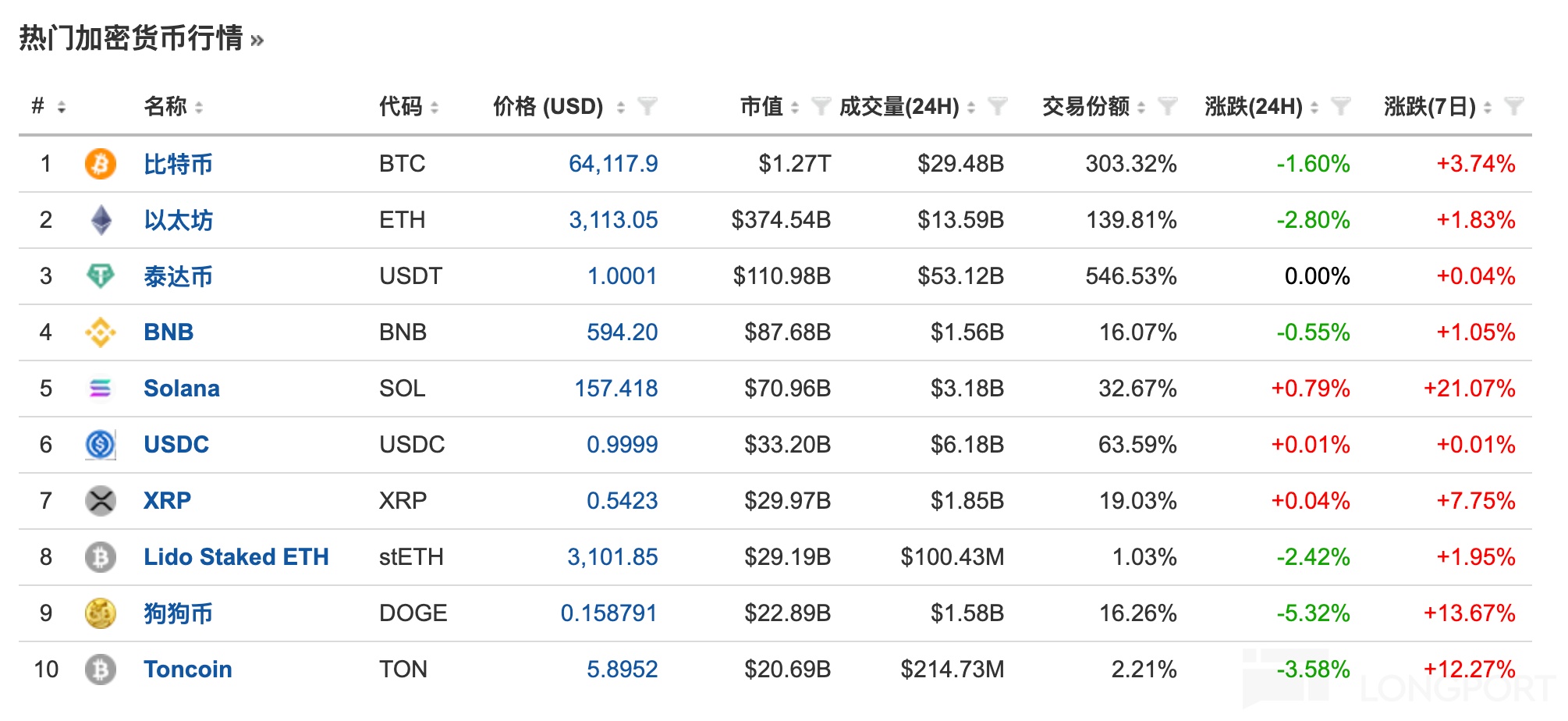This screenshot has height=721, width=1568.
Task: Open the filter for 市值 column
Action: (x=820, y=106)
